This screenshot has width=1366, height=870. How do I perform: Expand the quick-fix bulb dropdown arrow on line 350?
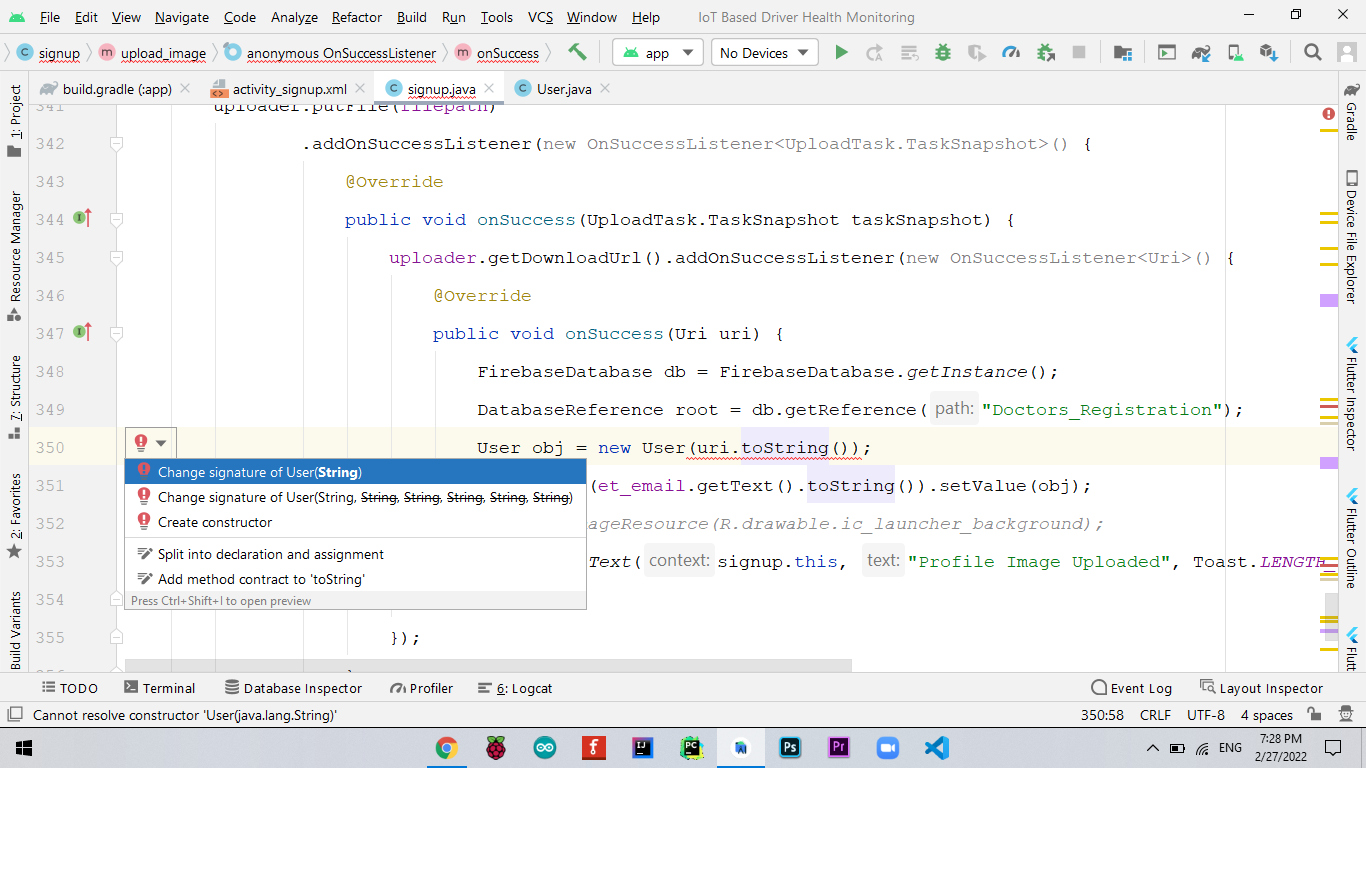pos(161,443)
